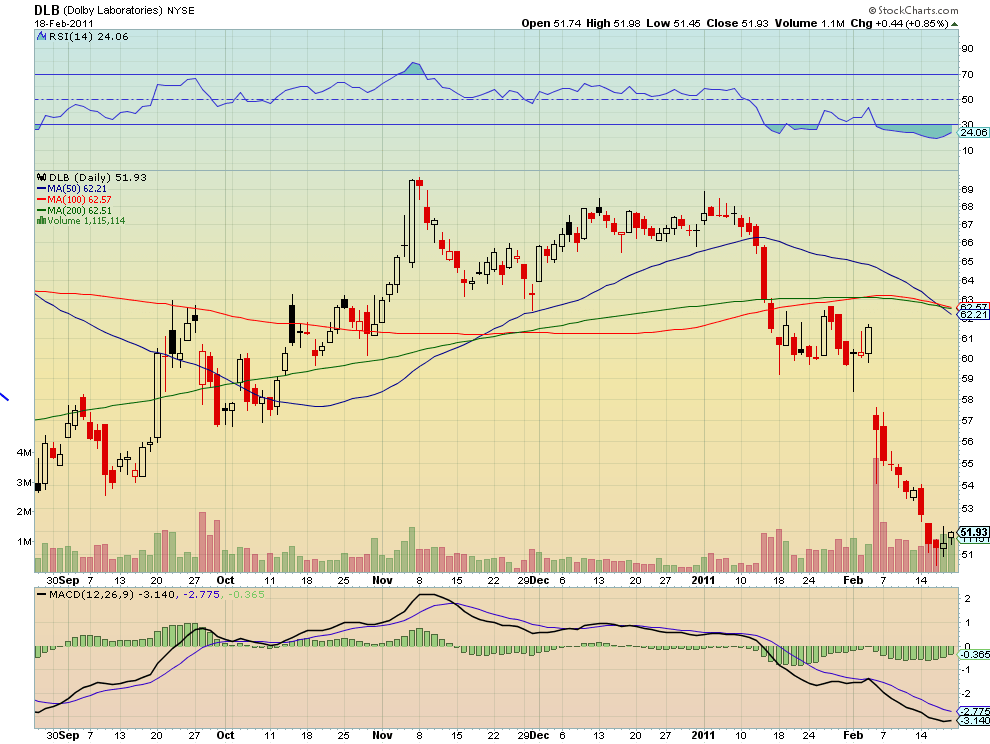Click the Low 51.45 value
Screen dimensions: 990x744
[673, 23]
